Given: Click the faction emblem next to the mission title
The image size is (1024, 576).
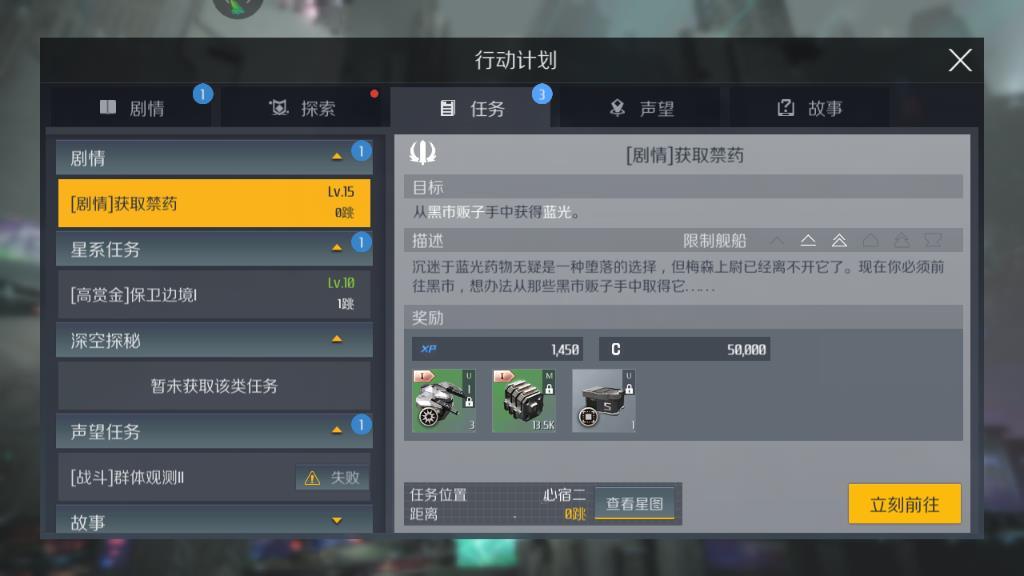Looking at the screenshot, I should pos(423,153).
